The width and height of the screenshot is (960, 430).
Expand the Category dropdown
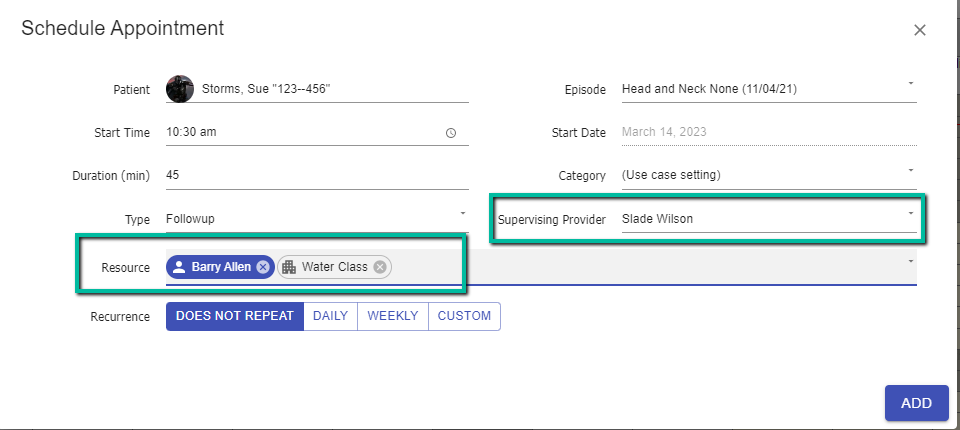(910, 170)
